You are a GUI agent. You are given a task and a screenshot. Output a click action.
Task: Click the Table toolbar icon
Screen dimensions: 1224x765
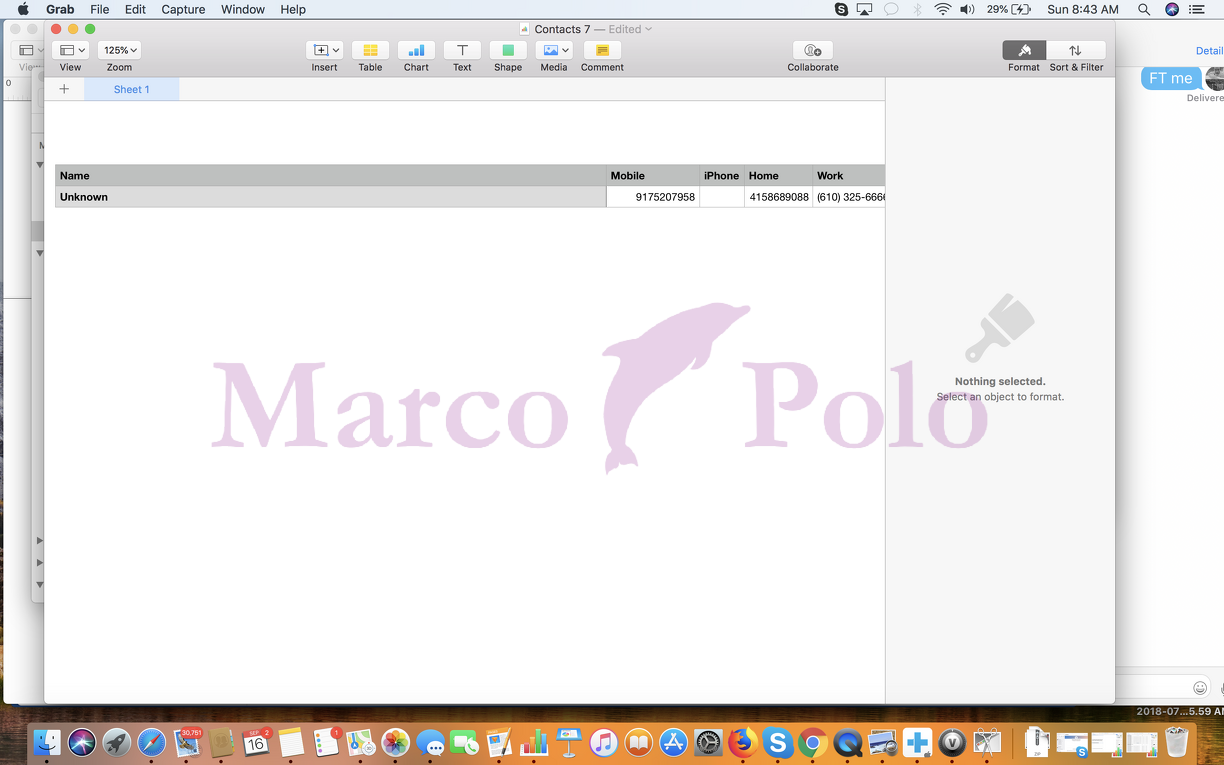pyautogui.click(x=370, y=50)
